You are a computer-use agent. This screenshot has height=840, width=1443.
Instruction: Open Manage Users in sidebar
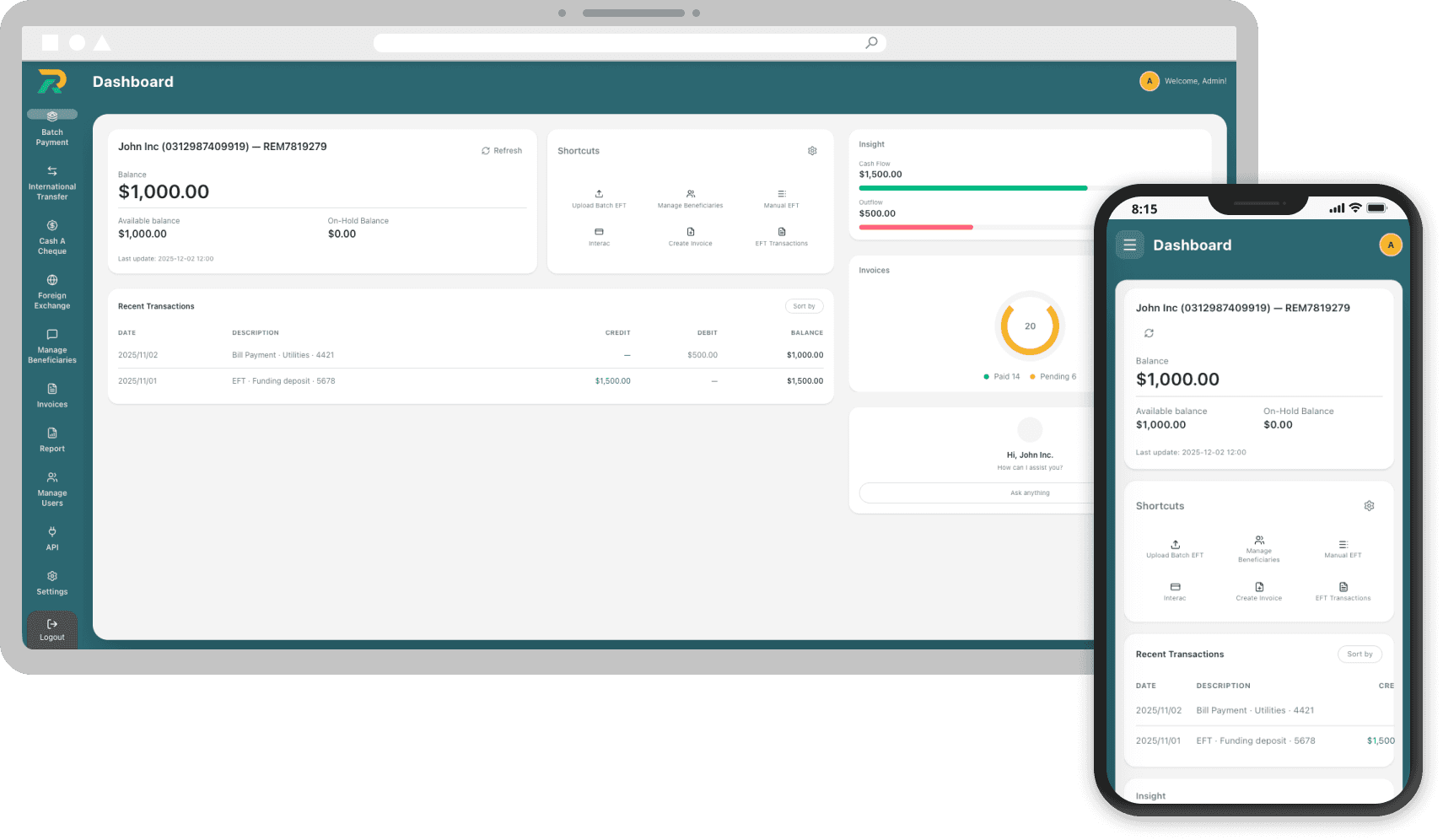coord(52,490)
